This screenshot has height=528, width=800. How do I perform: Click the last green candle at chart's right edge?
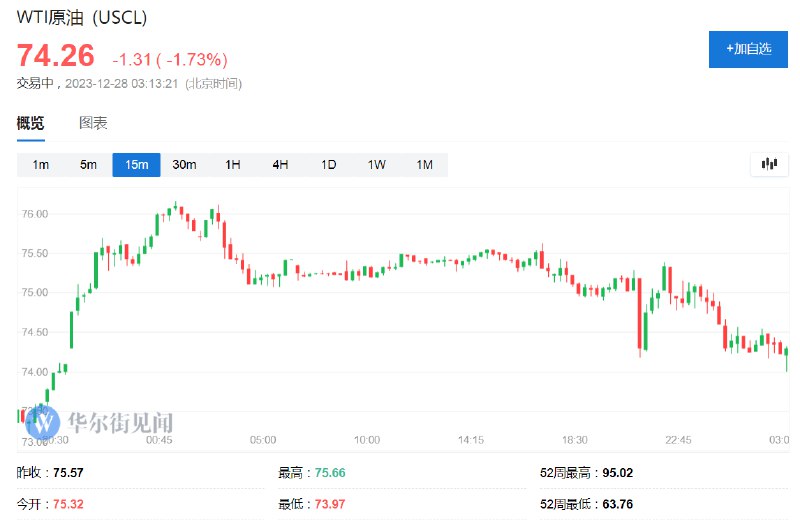tap(787, 358)
